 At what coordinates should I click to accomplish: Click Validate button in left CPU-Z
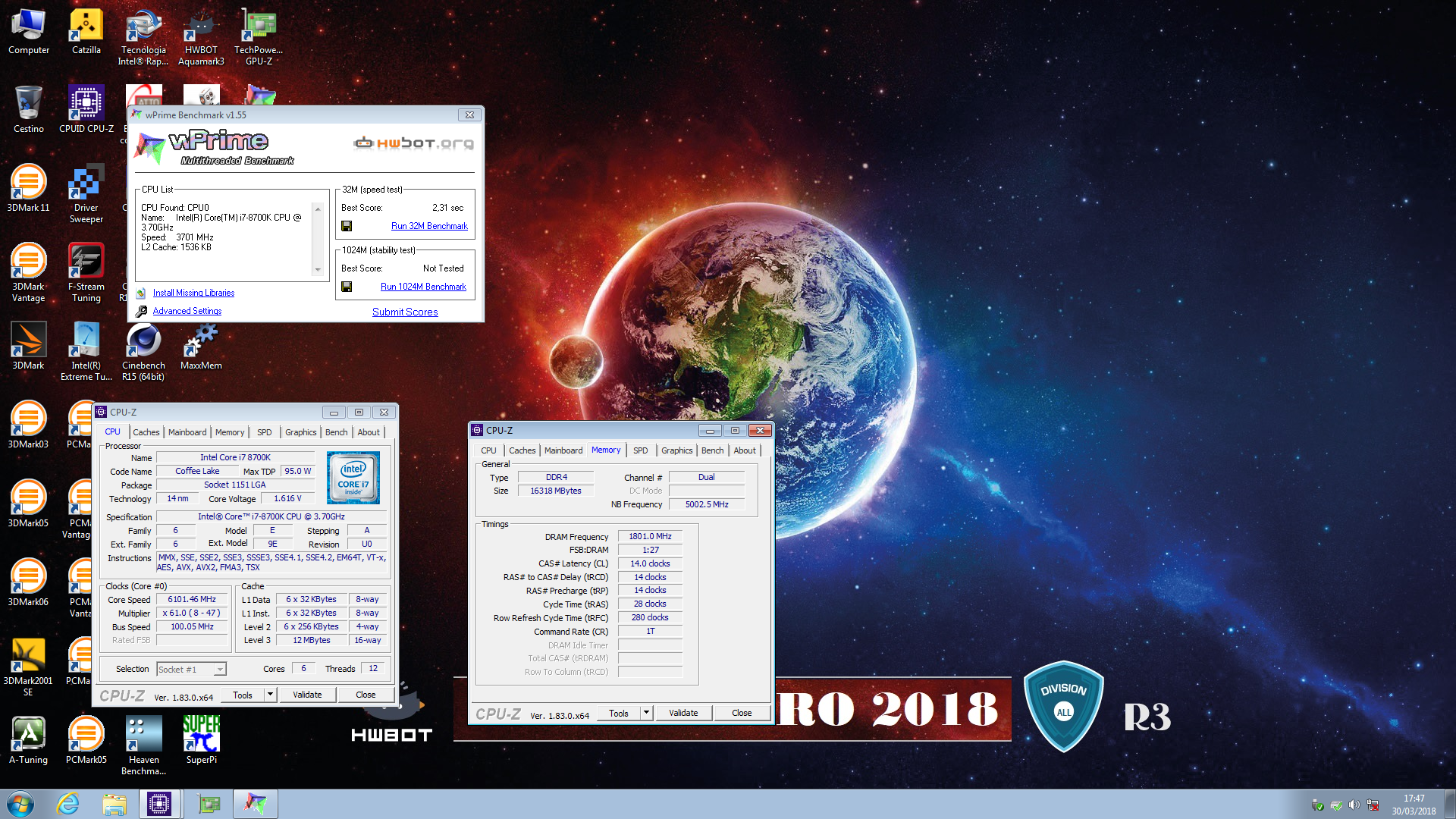click(x=307, y=695)
